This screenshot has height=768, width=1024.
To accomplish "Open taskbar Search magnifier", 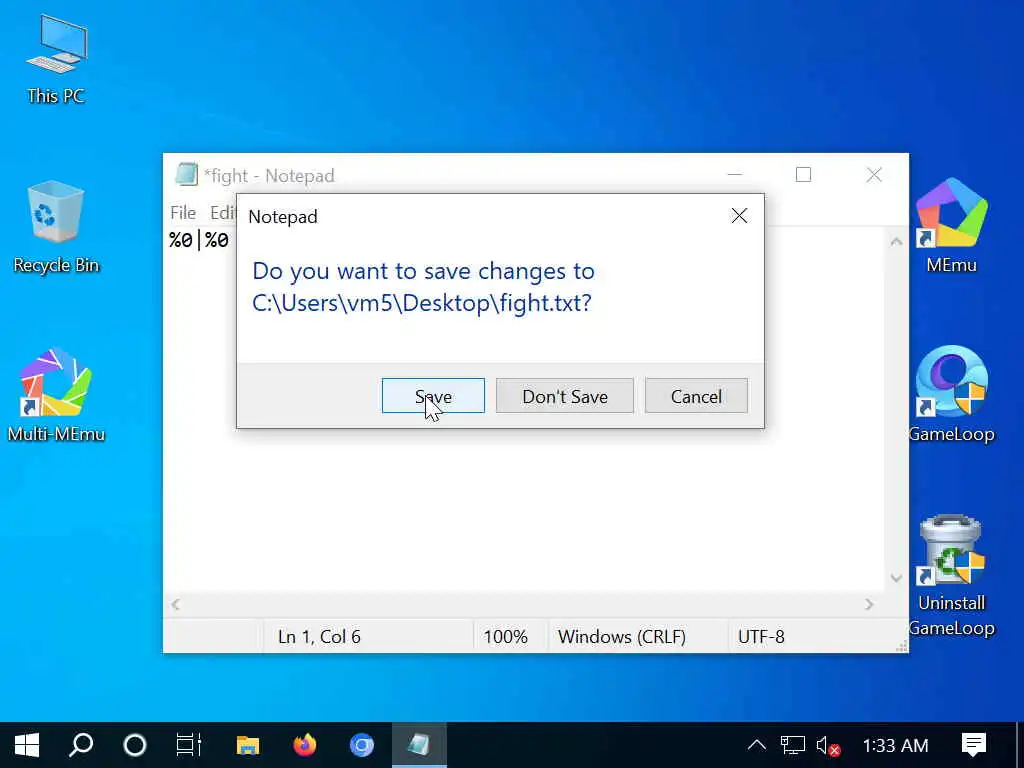I will coord(81,745).
